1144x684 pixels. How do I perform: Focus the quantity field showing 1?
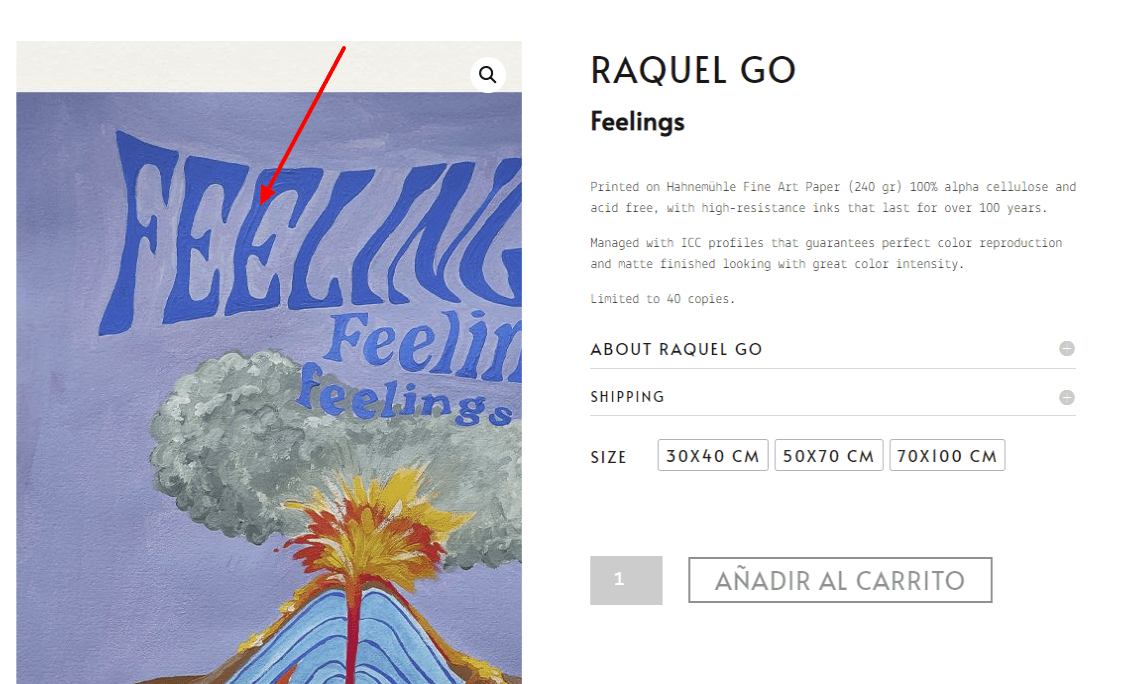click(626, 580)
